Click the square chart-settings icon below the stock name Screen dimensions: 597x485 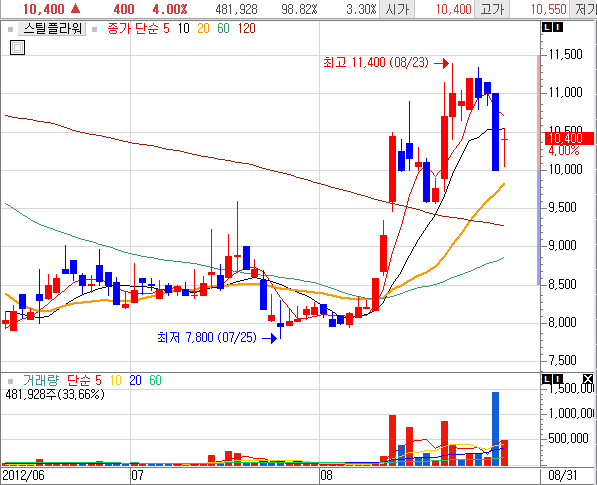(x=17, y=48)
